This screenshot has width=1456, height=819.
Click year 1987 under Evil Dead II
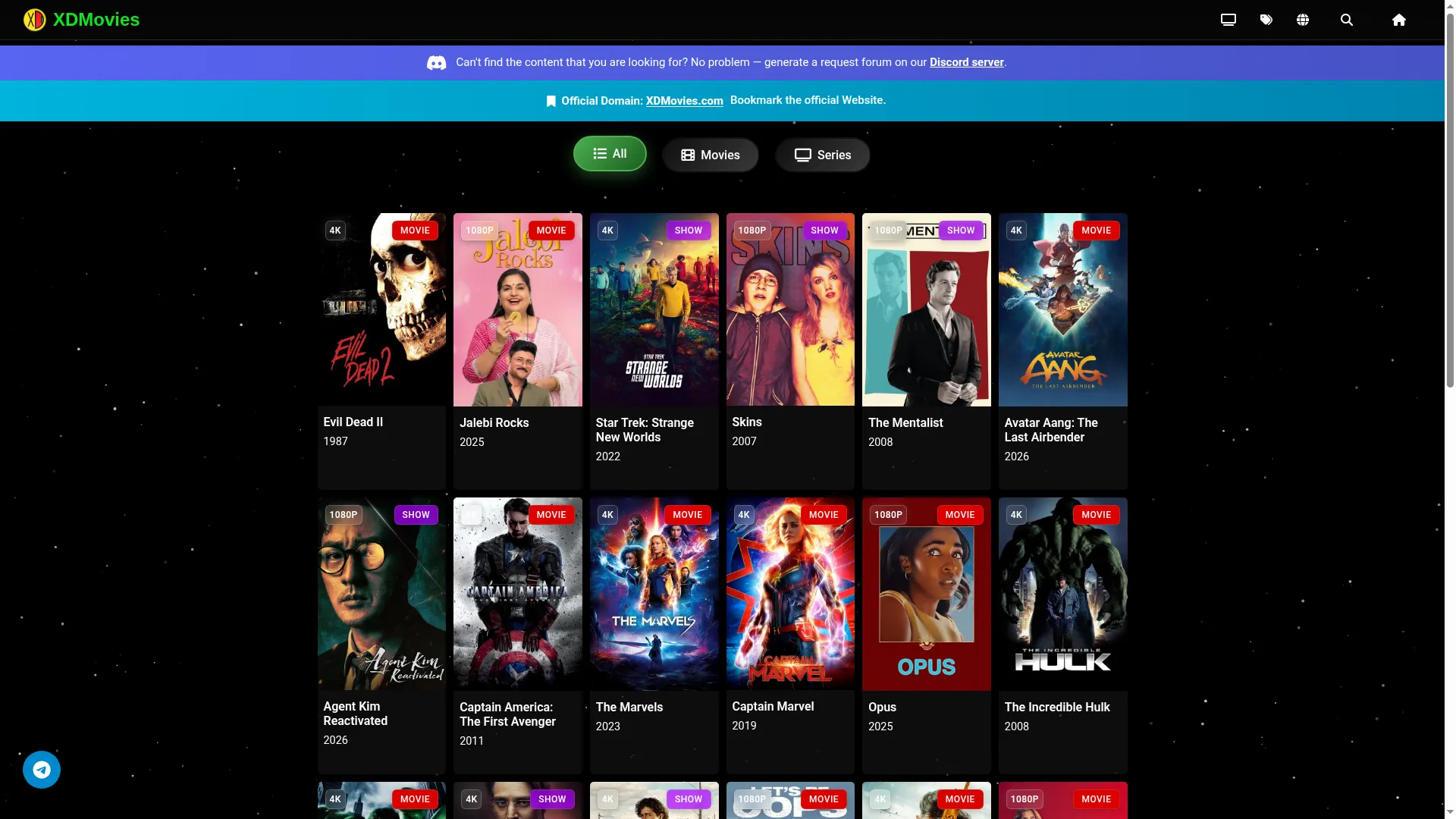click(x=335, y=441)
